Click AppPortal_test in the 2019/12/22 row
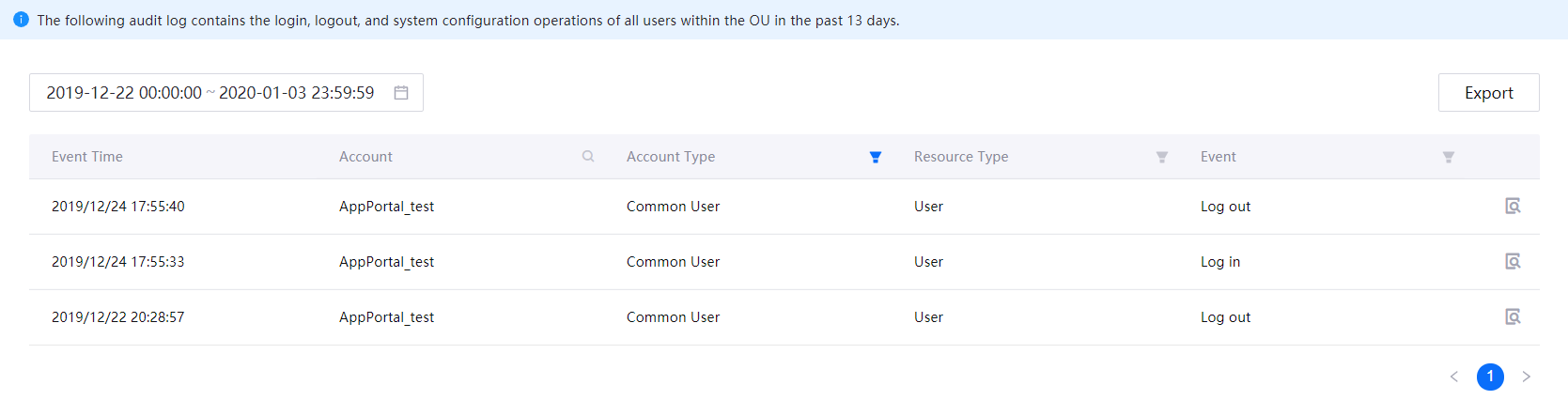Viewport: 1568px width, 400px height. pyautogui.click(x=386, y=317)
